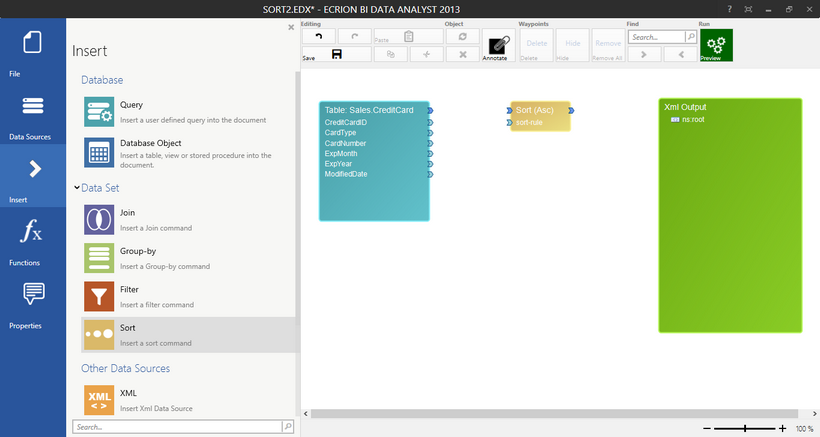The height and width of the screenshot is (437, 820).
Task: Zoom in with the plus button
Action: click(x=782, y=429)
